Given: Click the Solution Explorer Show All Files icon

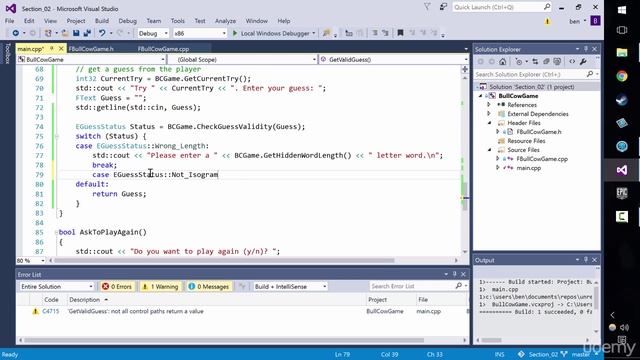Looking at the screenshot, I should pos(557,62).
